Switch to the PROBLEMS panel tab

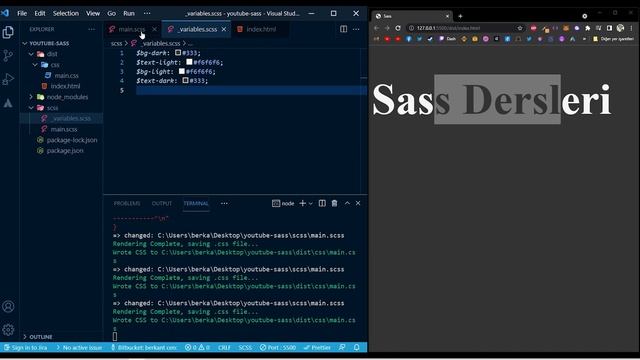[x=127, y=203]
